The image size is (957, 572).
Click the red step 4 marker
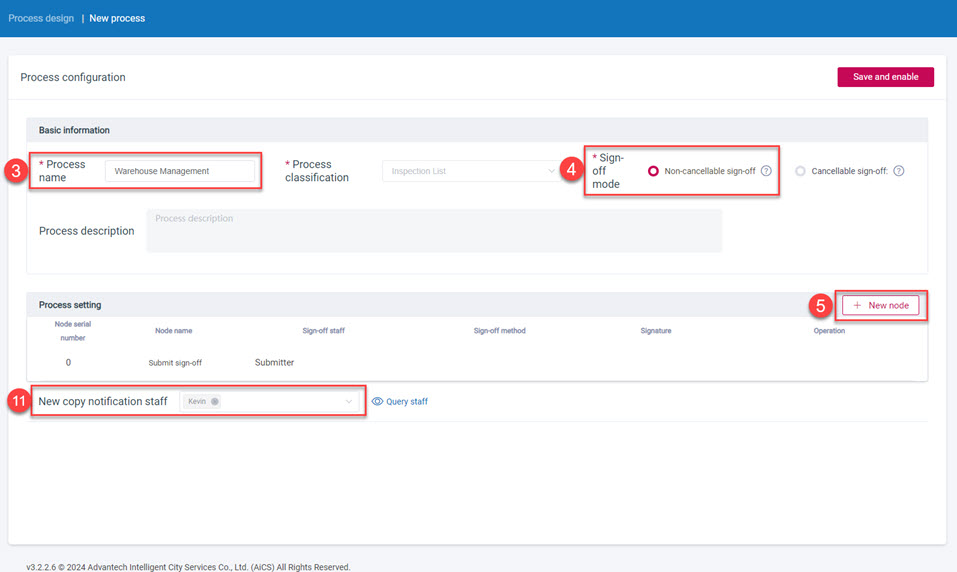click(x=571, y=170)
